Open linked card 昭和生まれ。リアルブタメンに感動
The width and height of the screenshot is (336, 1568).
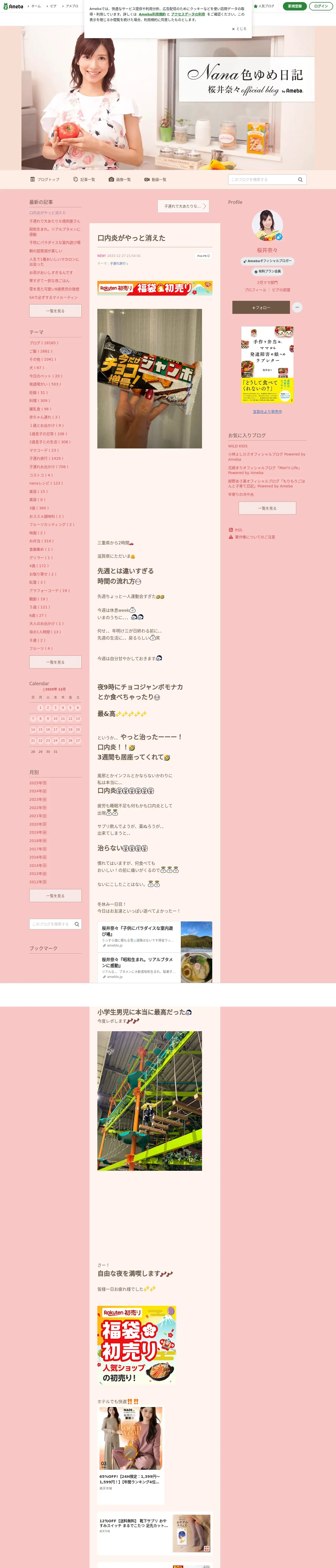pyautogui.click(x=155, y=968)
